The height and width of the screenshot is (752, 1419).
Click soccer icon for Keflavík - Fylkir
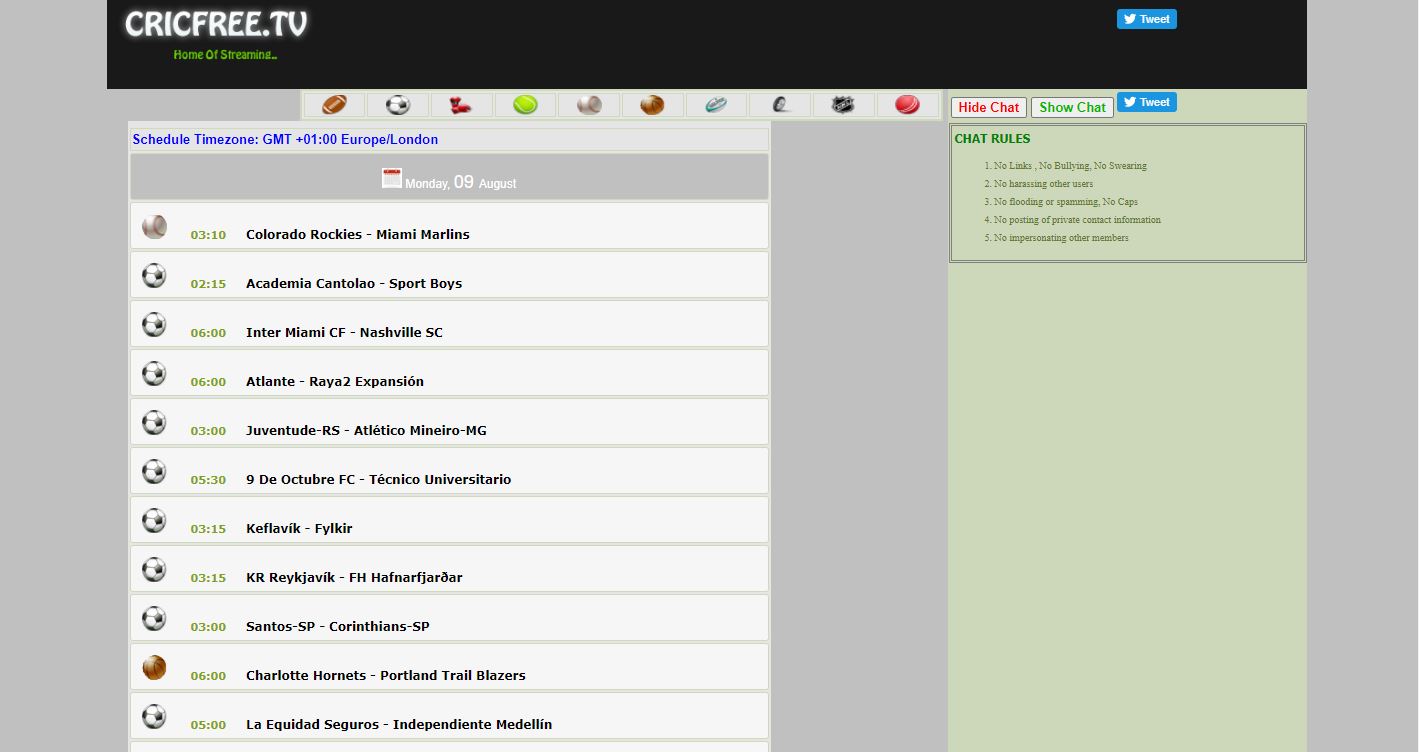(154, 520)
